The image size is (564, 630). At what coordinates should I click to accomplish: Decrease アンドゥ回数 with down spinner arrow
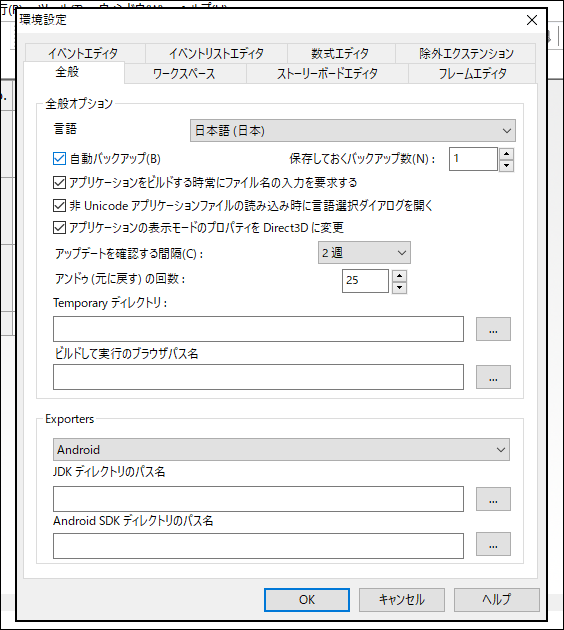pos(399,288)
